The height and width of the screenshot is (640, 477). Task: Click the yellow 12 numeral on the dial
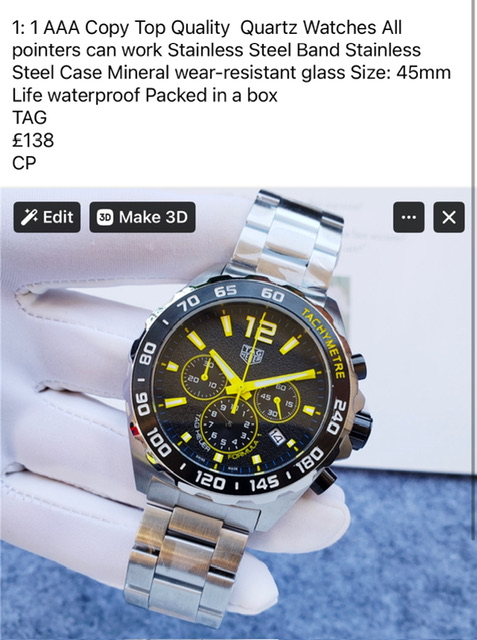260,330
